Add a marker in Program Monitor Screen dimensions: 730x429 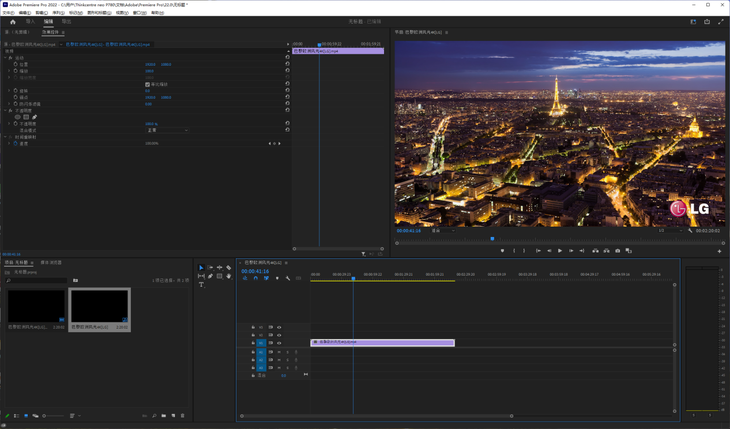click(x=502, y=251)
